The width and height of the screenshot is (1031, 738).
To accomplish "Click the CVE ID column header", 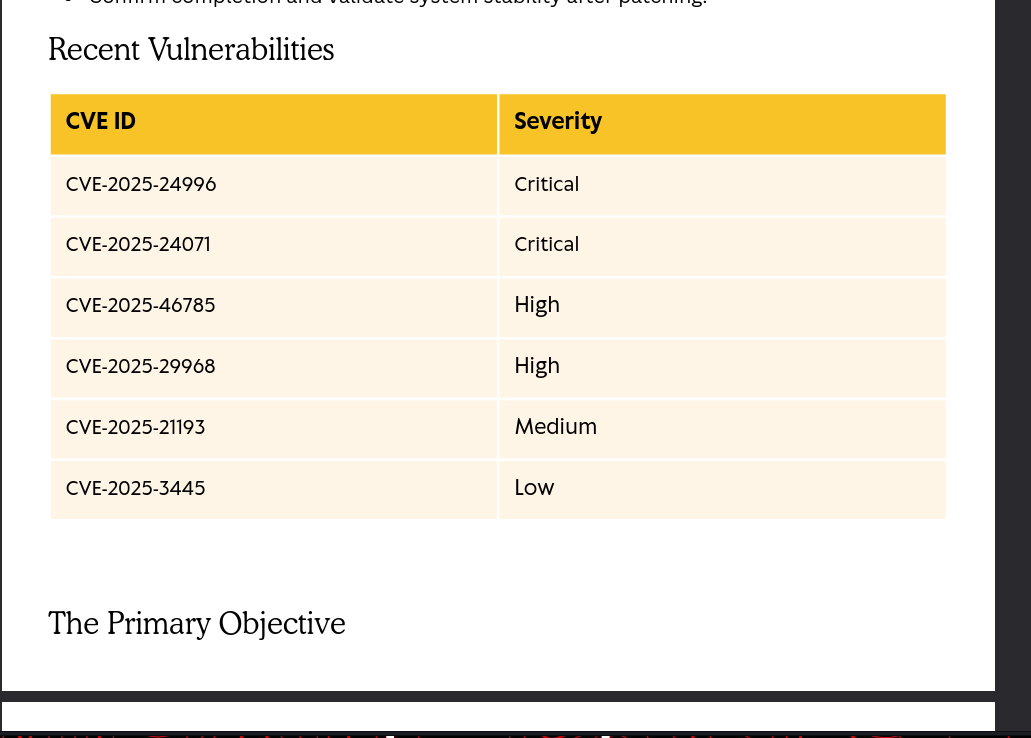I will 101,122.
